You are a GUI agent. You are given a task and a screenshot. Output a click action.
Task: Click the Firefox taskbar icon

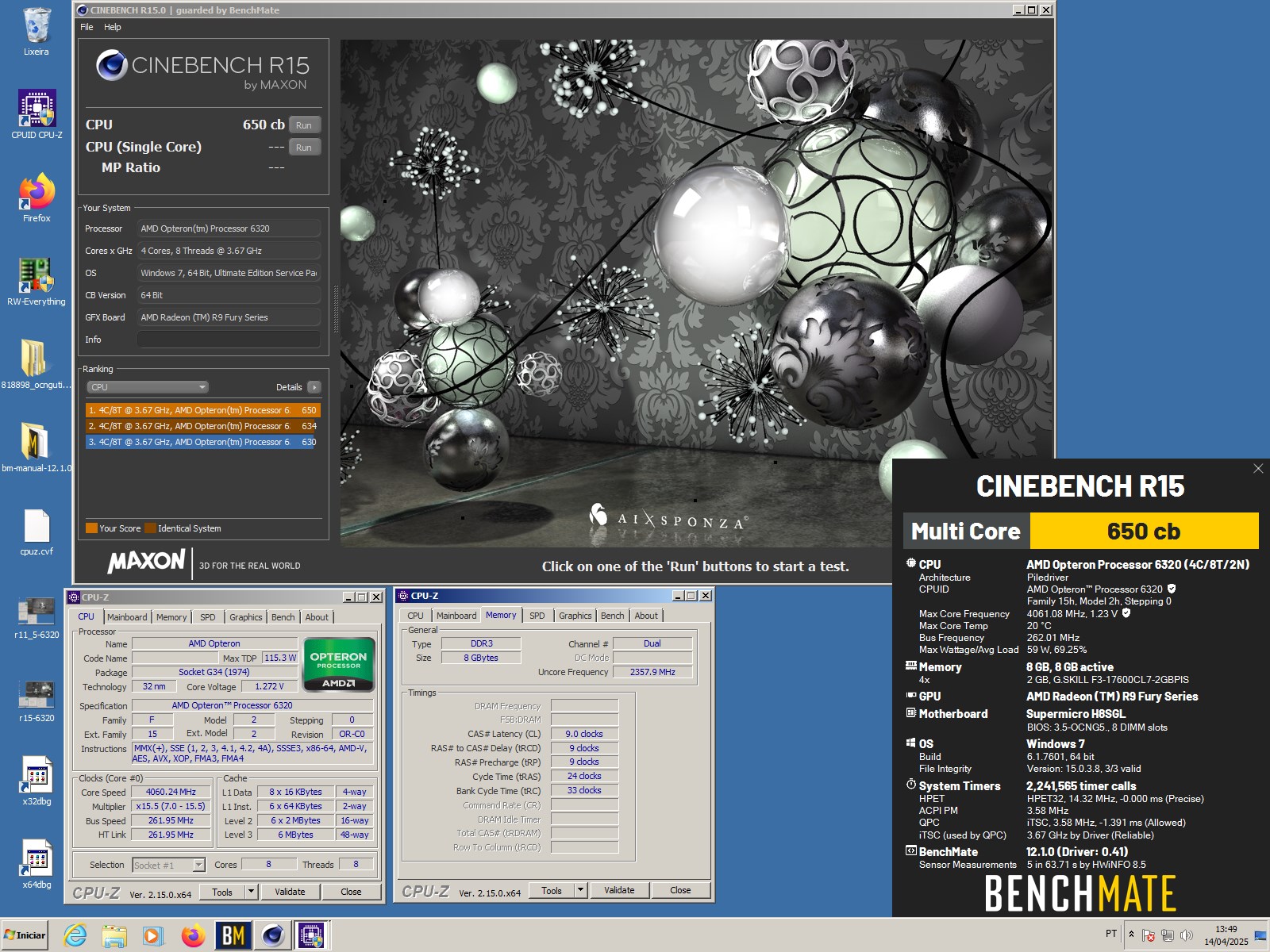tap(193, 936)
